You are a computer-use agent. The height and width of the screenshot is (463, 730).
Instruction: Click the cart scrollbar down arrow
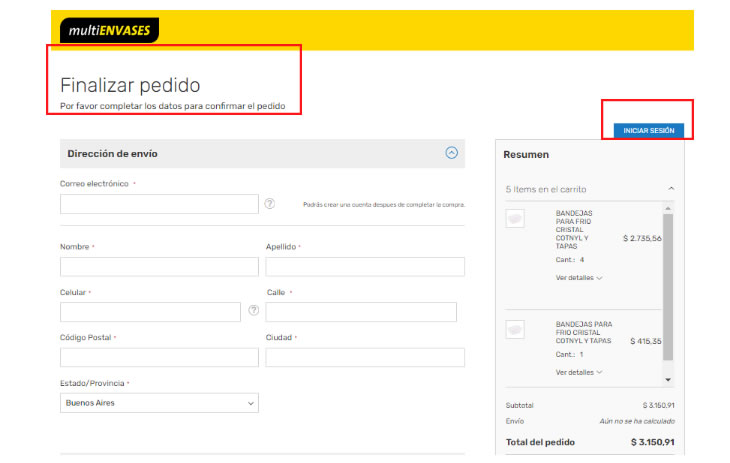[x=668, y=380]
